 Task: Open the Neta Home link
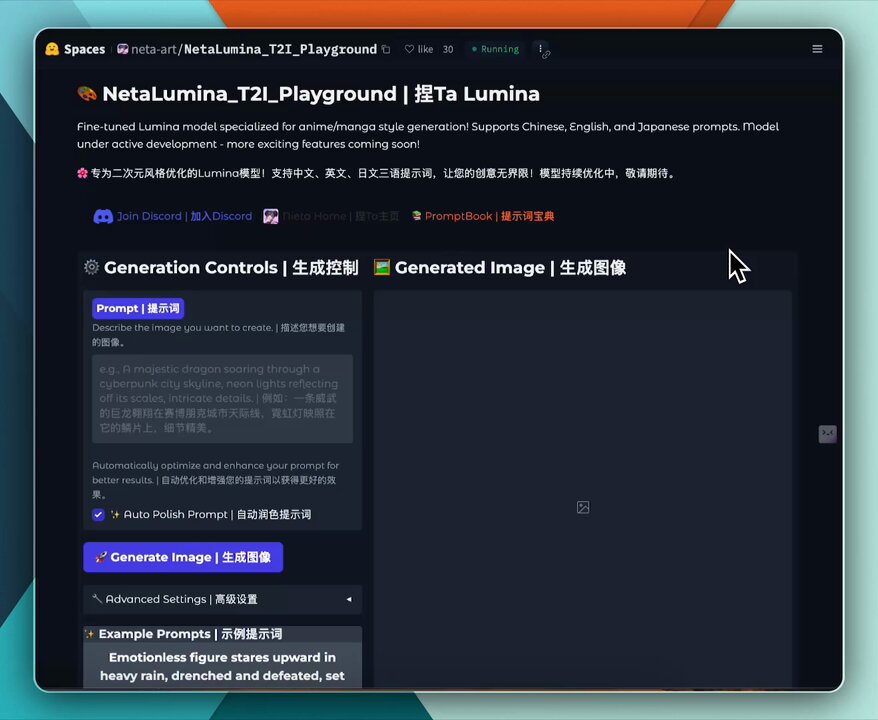coord(340,216)
